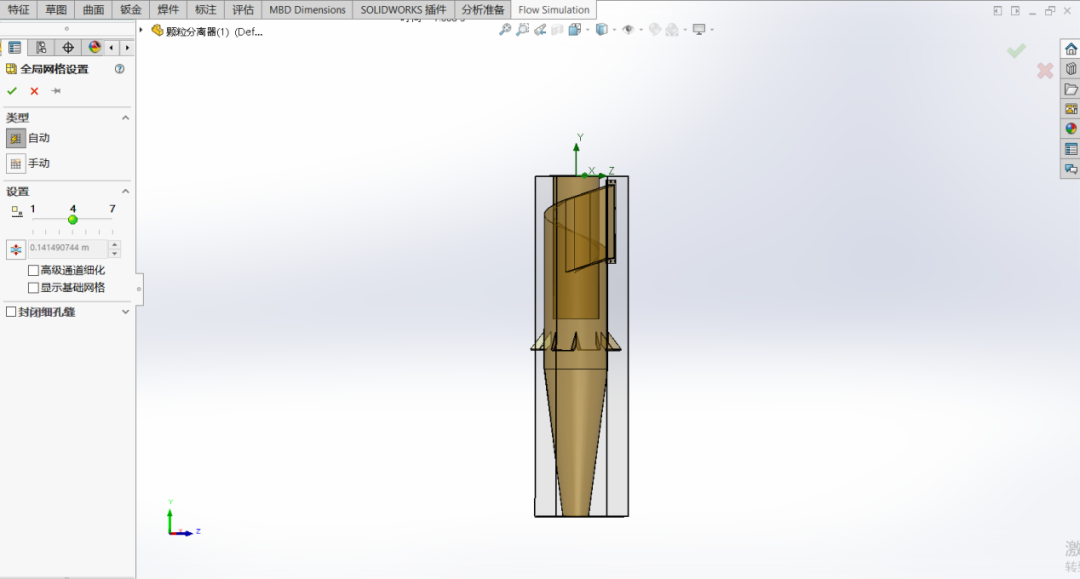Enable 显示基础网格 checkbox

(33, 288)
